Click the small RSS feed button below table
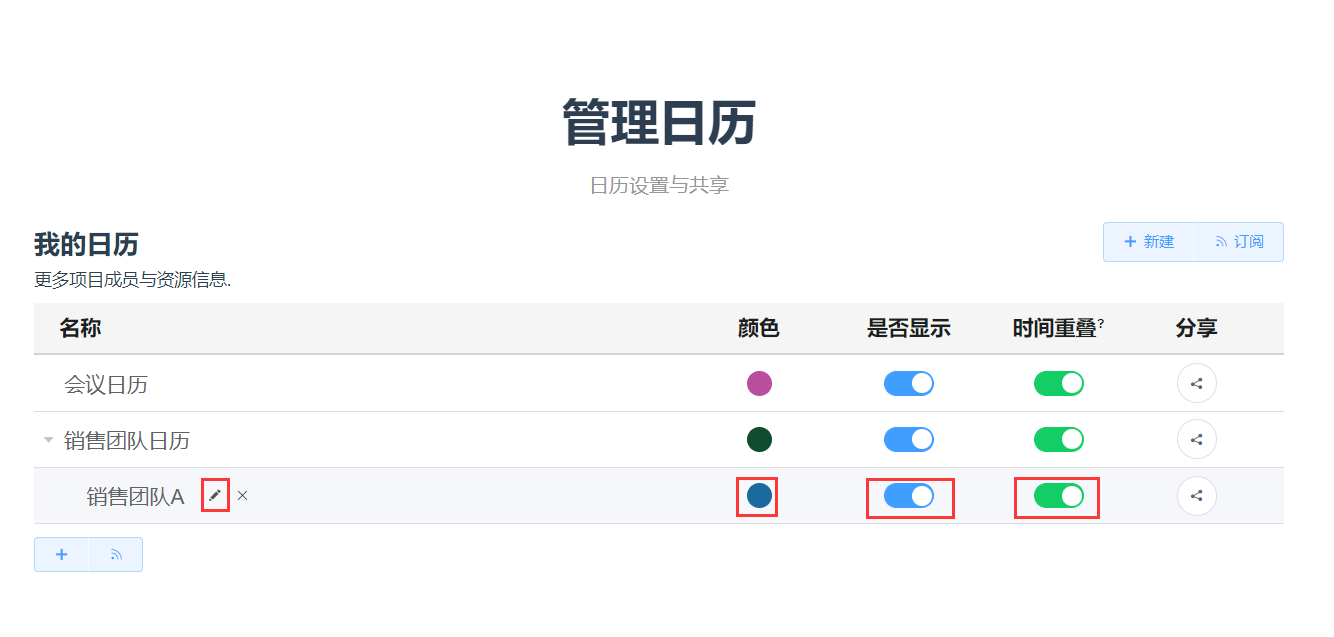 [116, 554]
